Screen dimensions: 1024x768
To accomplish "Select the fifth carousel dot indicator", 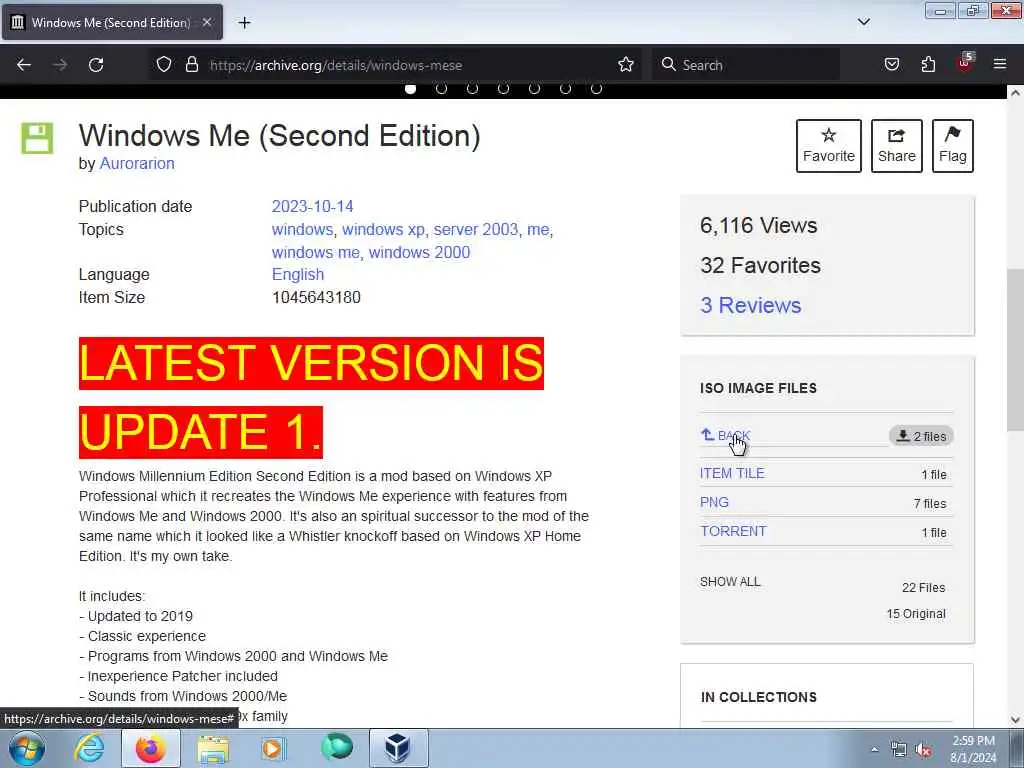I will pos(534,88).
